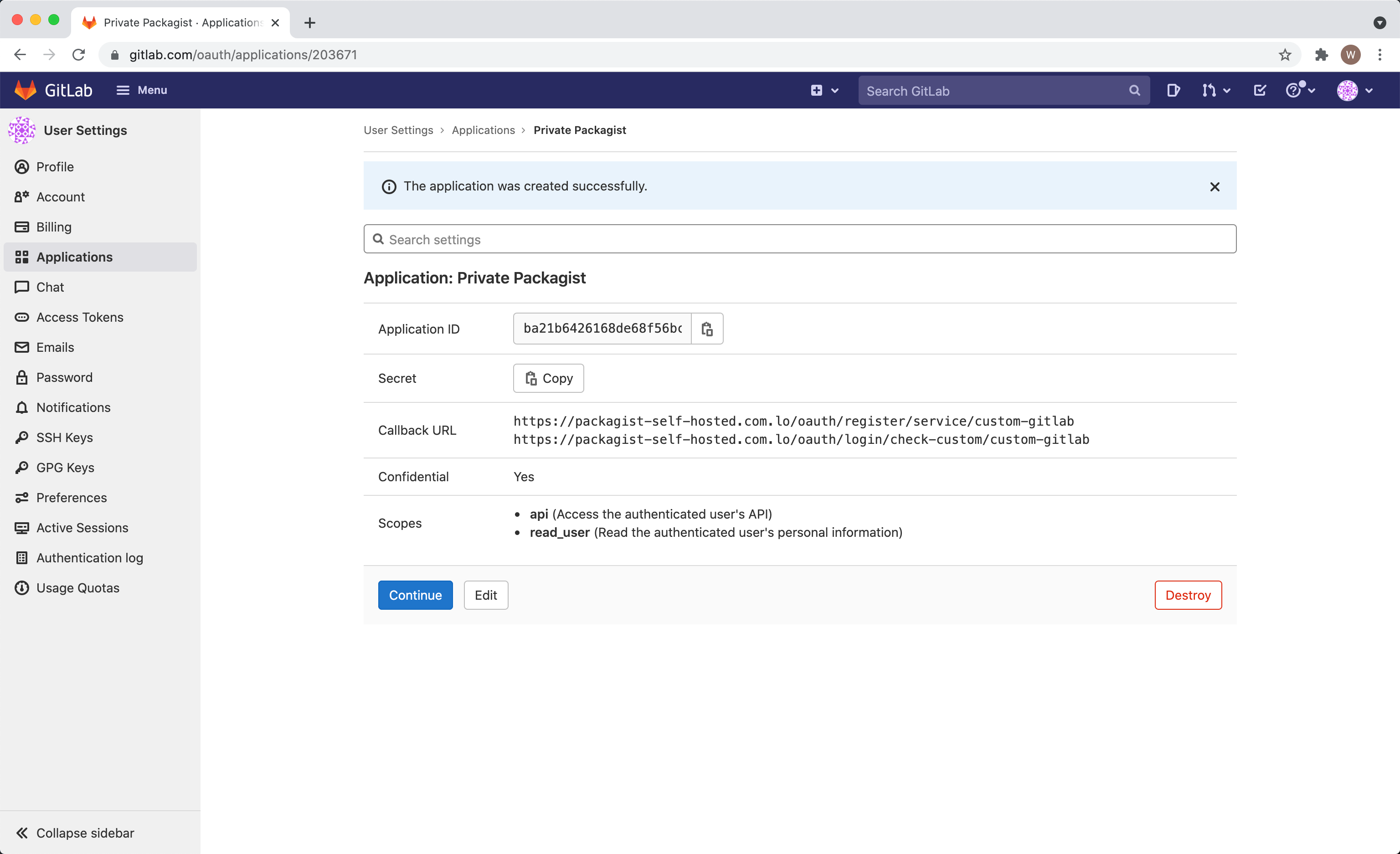This screenshot has height=854, width=1400.
Task: Select Applications in sidebar
Action: 100,257
